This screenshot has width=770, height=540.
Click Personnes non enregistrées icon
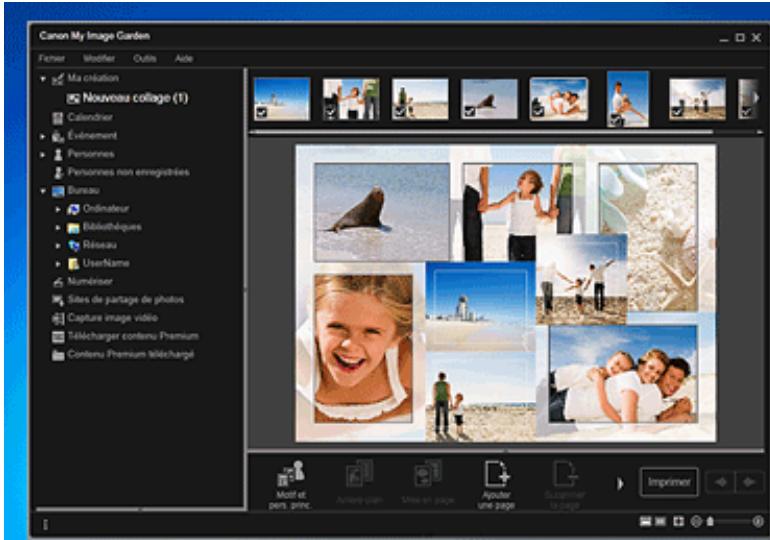pos(57,172)
